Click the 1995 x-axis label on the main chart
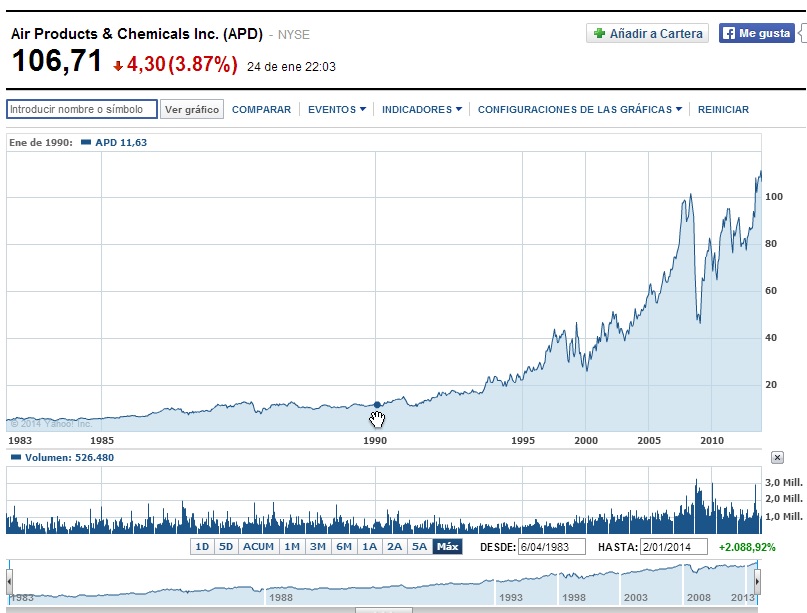Viewport: 807px width, 613px height. [x=523, y=441]
